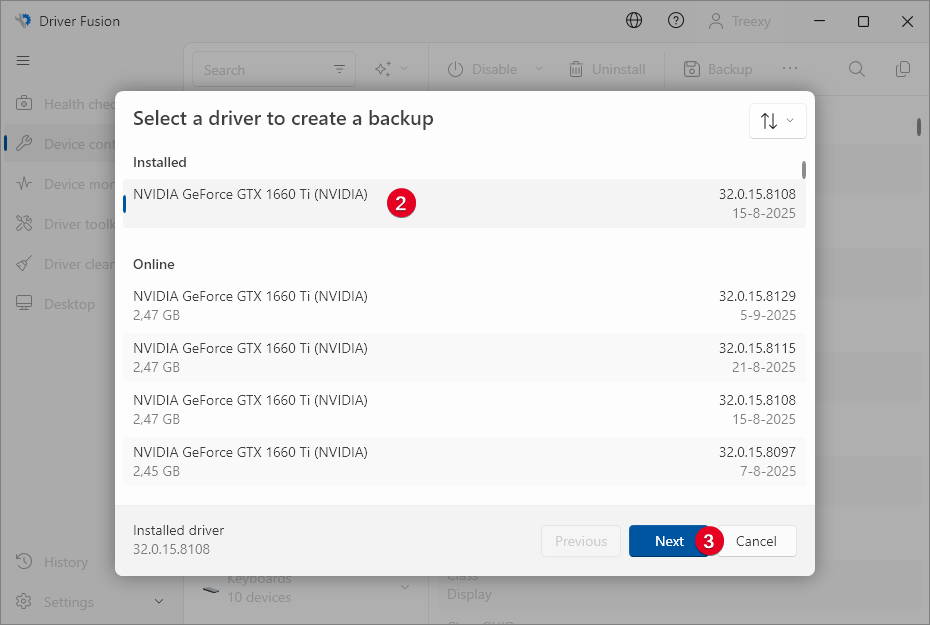Screen dimensions: 930x625
Task: Open the History page
Action: coord(52,562)
